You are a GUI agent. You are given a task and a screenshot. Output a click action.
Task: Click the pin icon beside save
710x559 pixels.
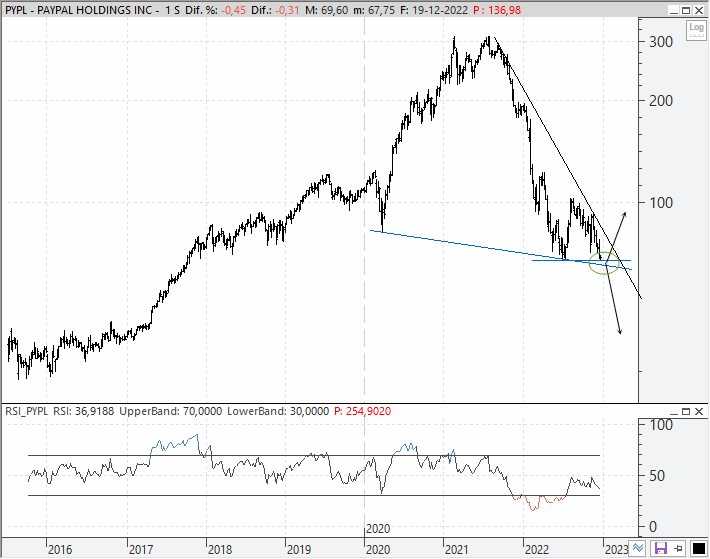point(678,549)
